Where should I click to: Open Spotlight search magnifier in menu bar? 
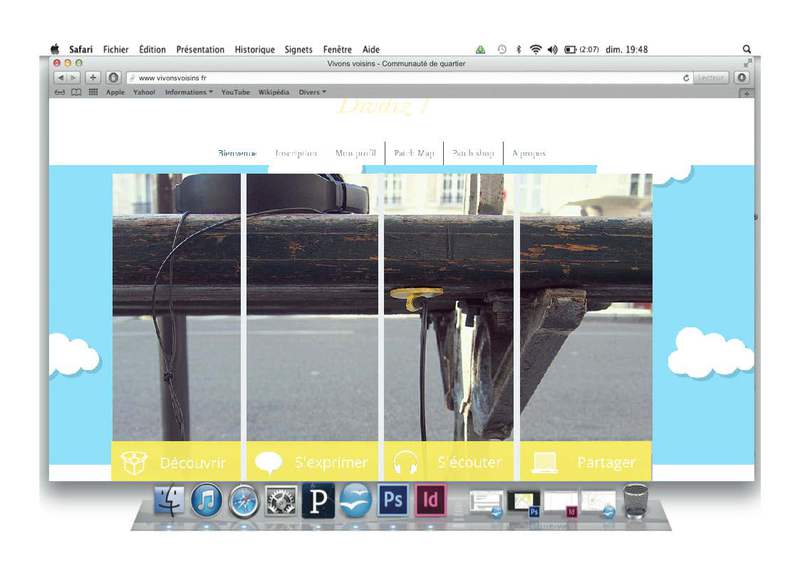point(747,49)
